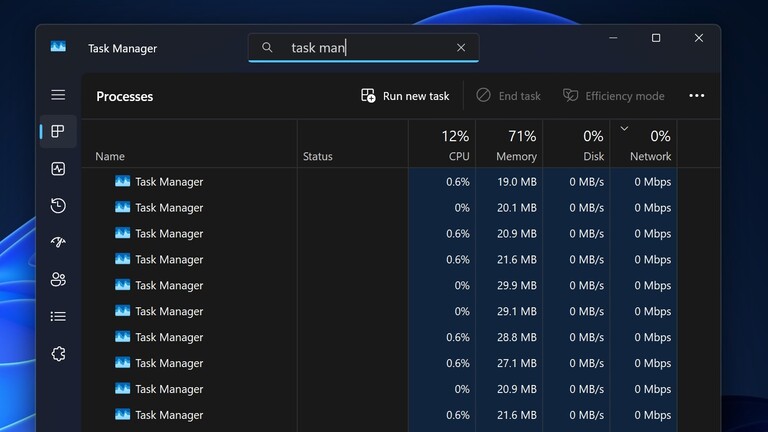The height and width of the screenshot is (432, 768).
Task: Select the Processes page icon in sidebar
Action: pyautogui.click(x=58, y=131)
